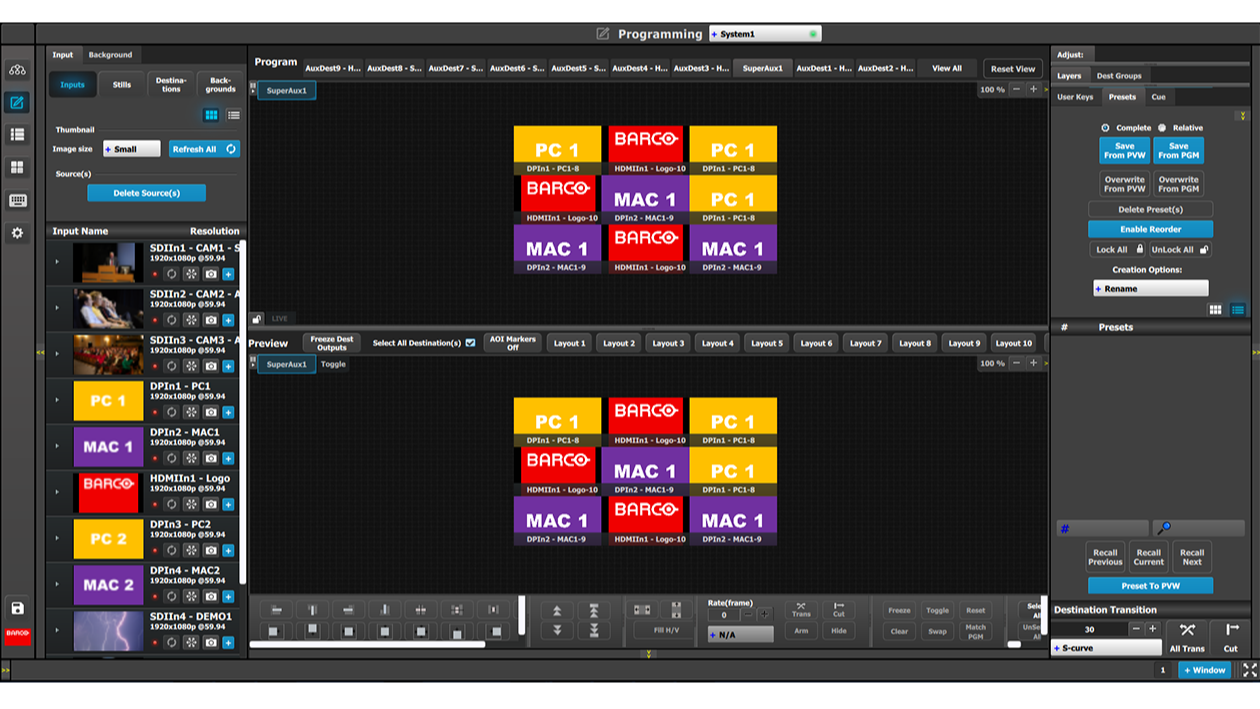Viewport: 1260px width, 709px height.
Task: Click Enable Reorder
Action: (1150, 229)
